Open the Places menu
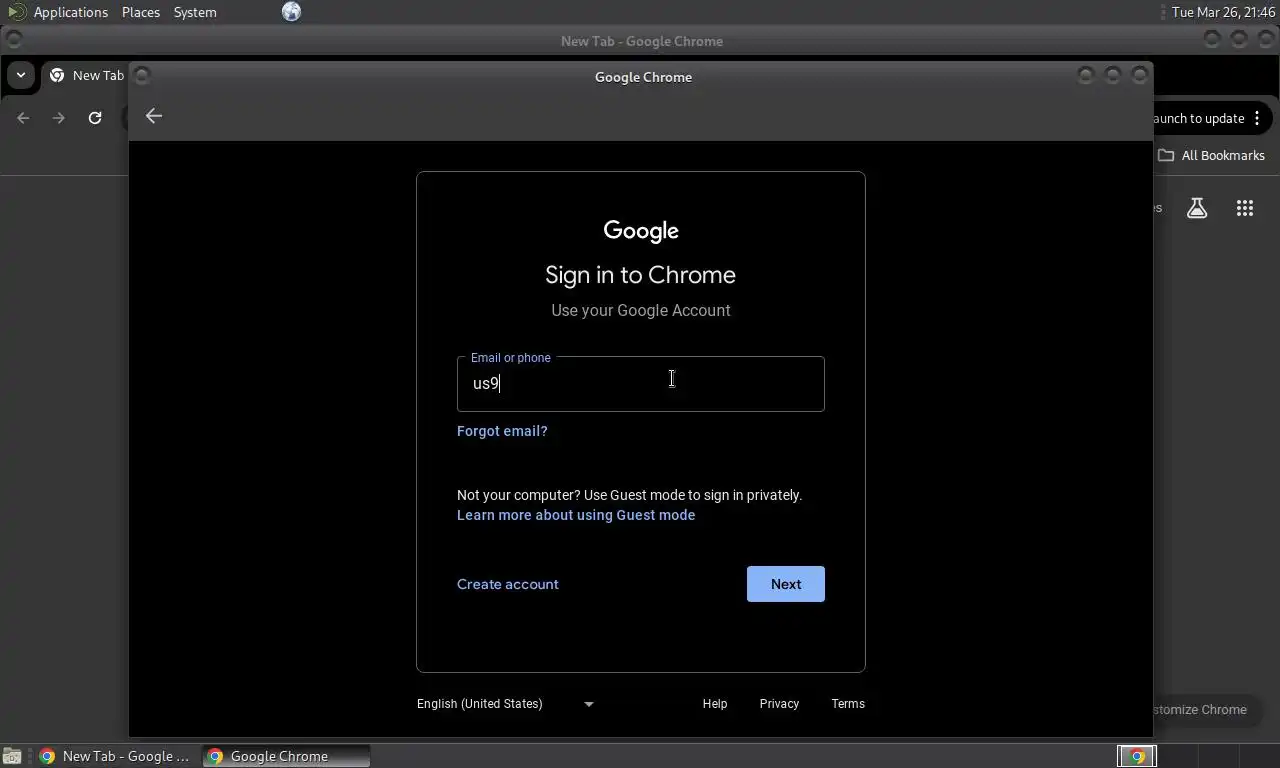 (141, 12)
